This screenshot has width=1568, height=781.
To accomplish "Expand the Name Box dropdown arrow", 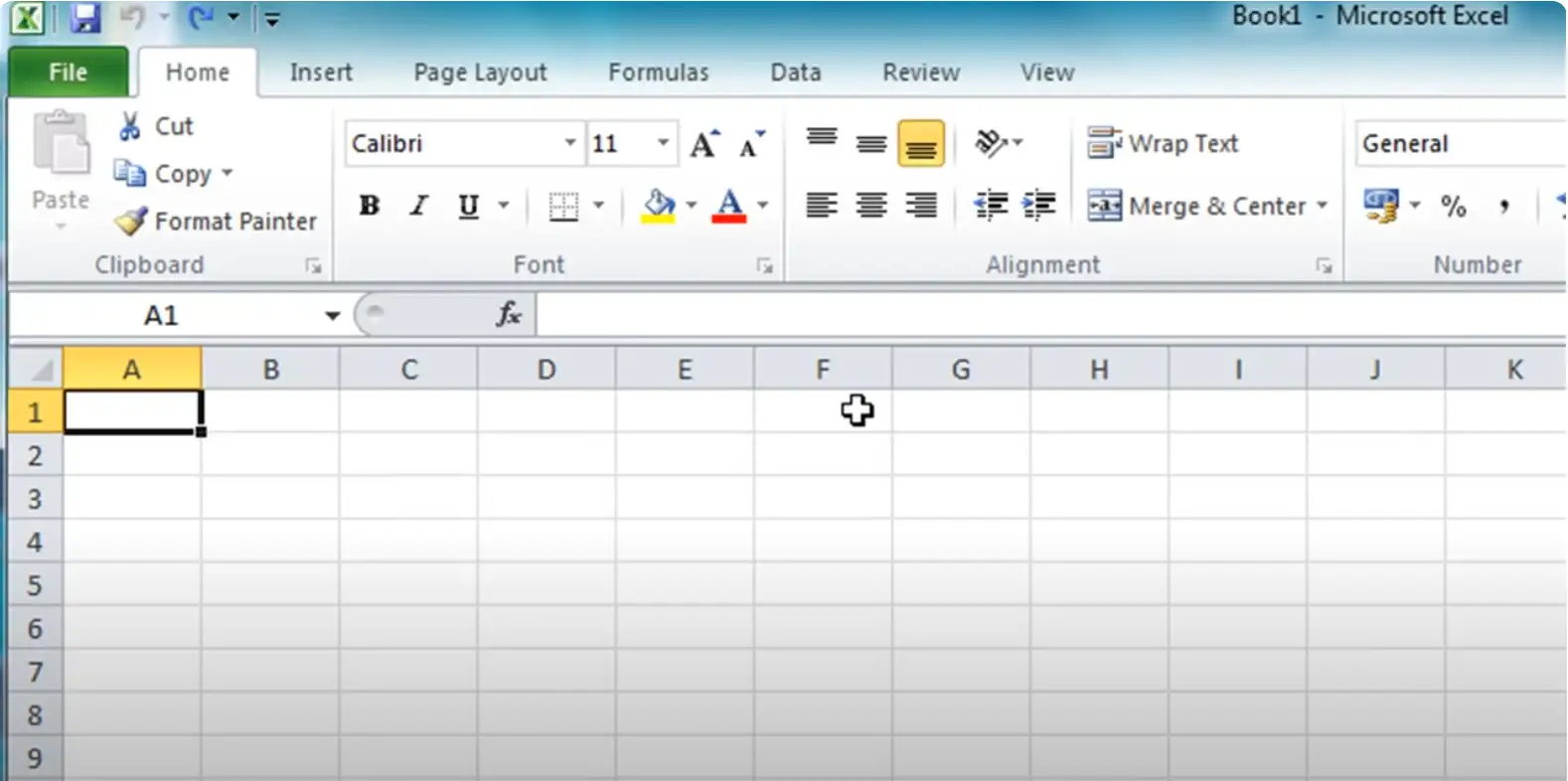I will 332,316.
